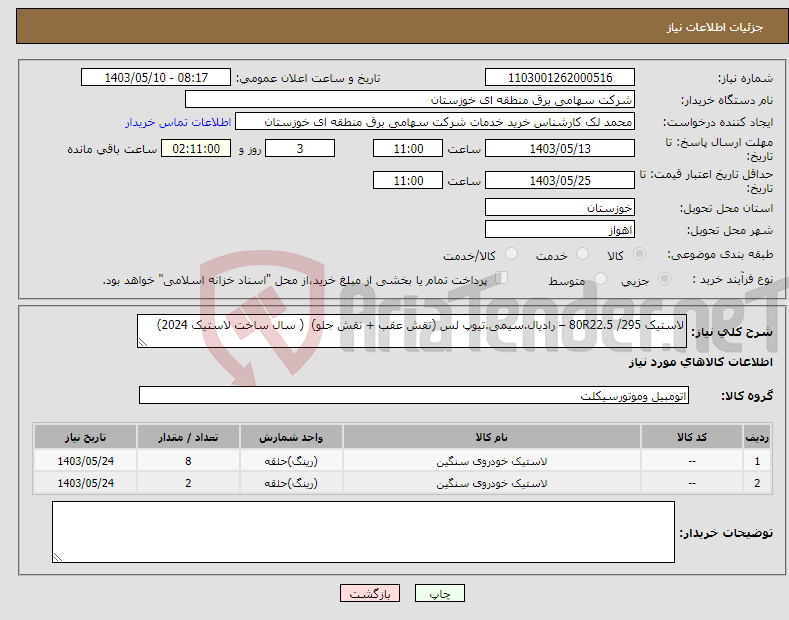Viewport: 789px width, 620px height.
Task: Click the شماره نیاز field 1103001262000516
Action: click(560, 78)
